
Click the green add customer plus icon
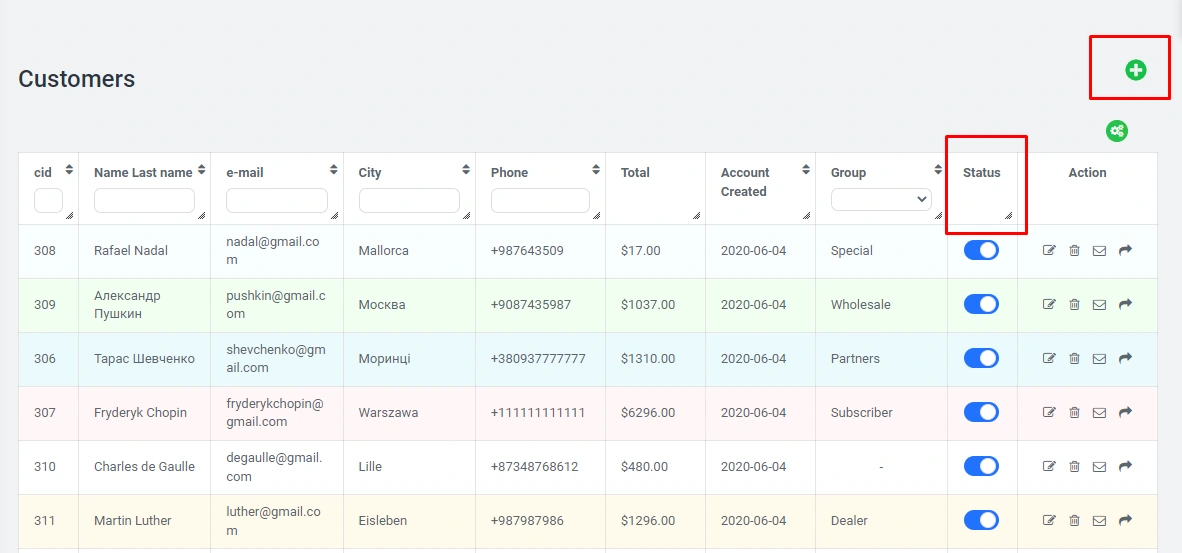[x=1135, y=70]
